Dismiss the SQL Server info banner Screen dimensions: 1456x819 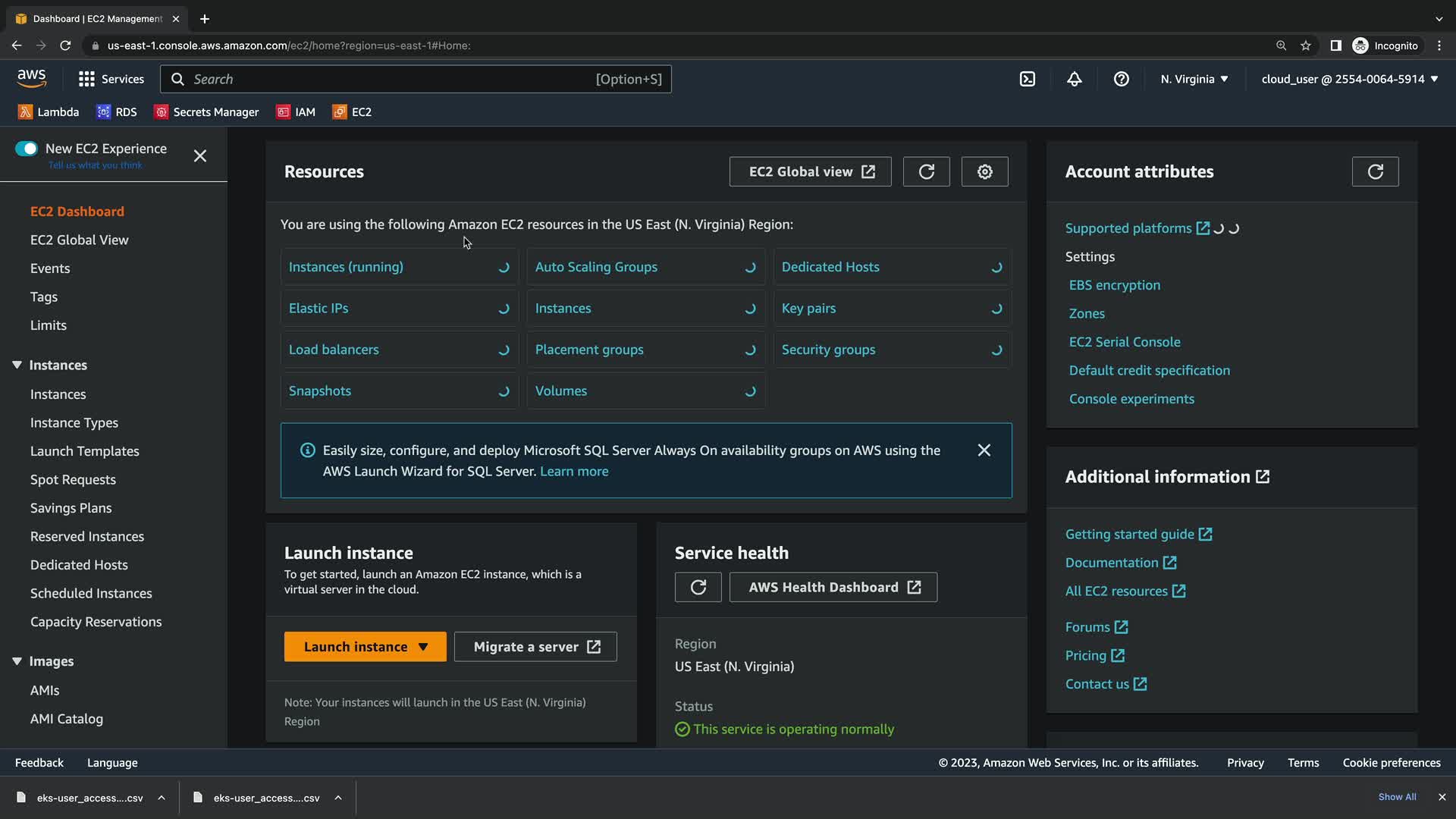tap(984, 450)
